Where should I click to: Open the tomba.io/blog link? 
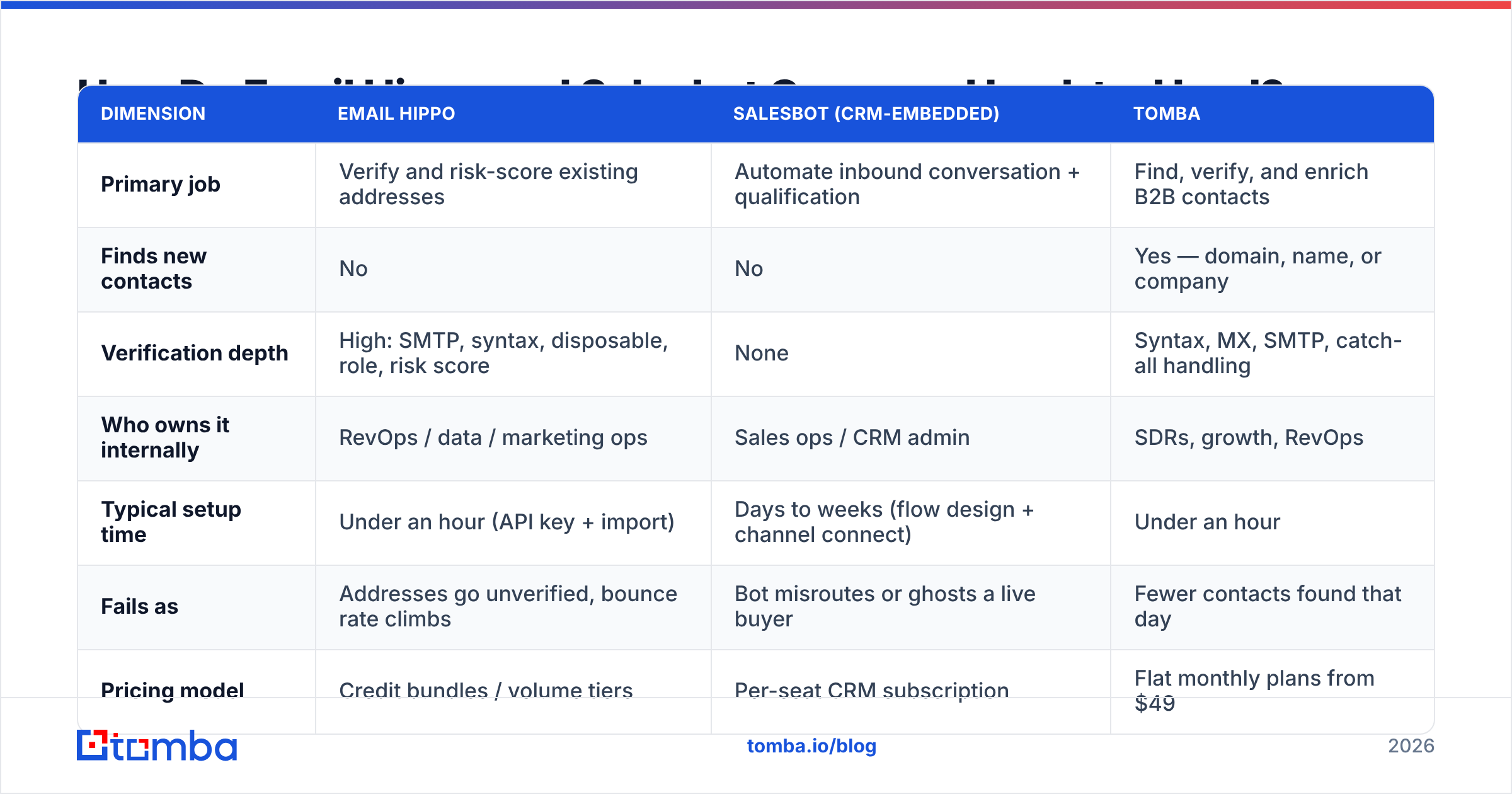(811, 746)
